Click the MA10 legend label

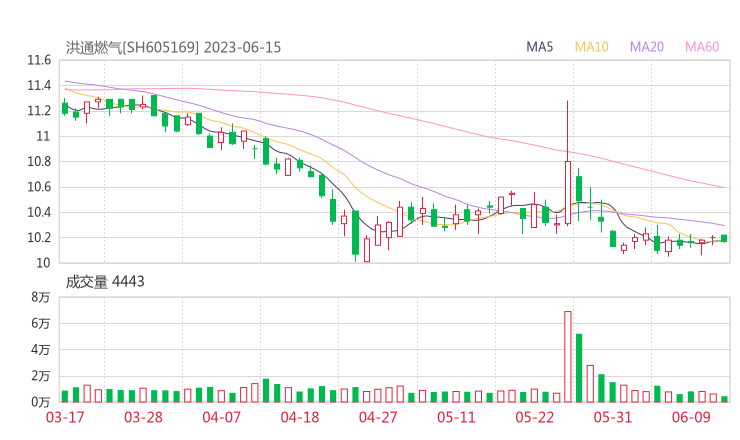591,47
